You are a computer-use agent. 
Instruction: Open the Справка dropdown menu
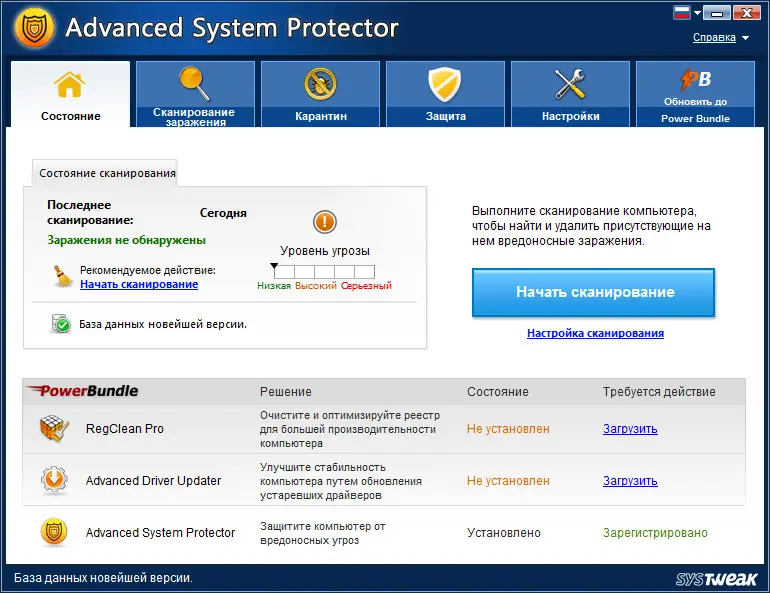point(720,38)
